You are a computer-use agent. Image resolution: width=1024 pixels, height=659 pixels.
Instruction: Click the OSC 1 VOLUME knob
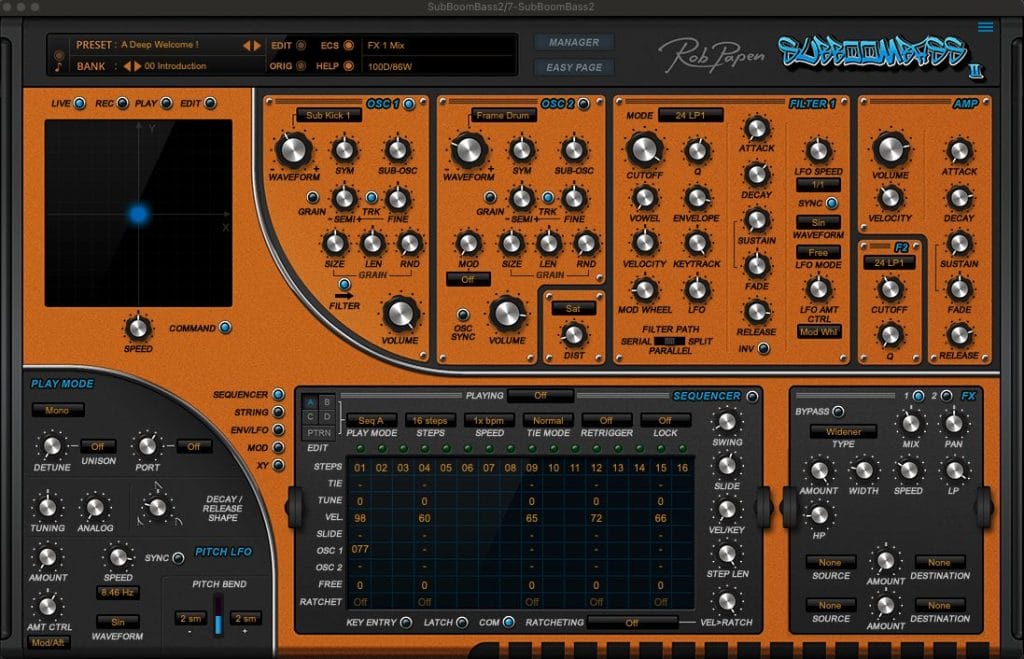(x=400, y=313)
